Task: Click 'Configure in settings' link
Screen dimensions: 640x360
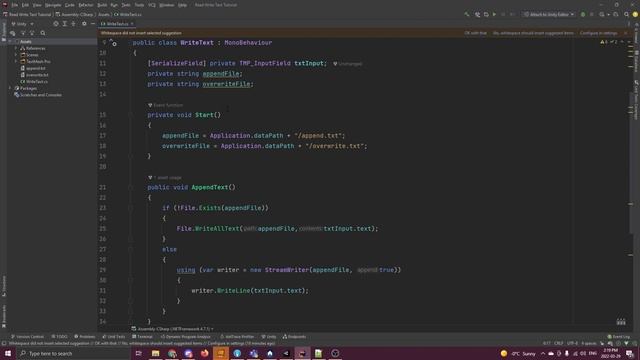Action: 599,33
